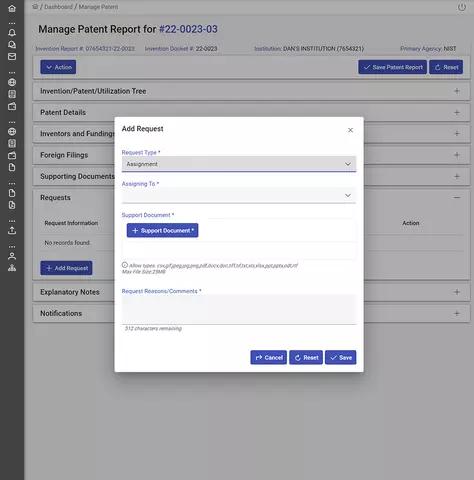
Task: Click the Explanatory Notes section title
Action: click(70, 292)
